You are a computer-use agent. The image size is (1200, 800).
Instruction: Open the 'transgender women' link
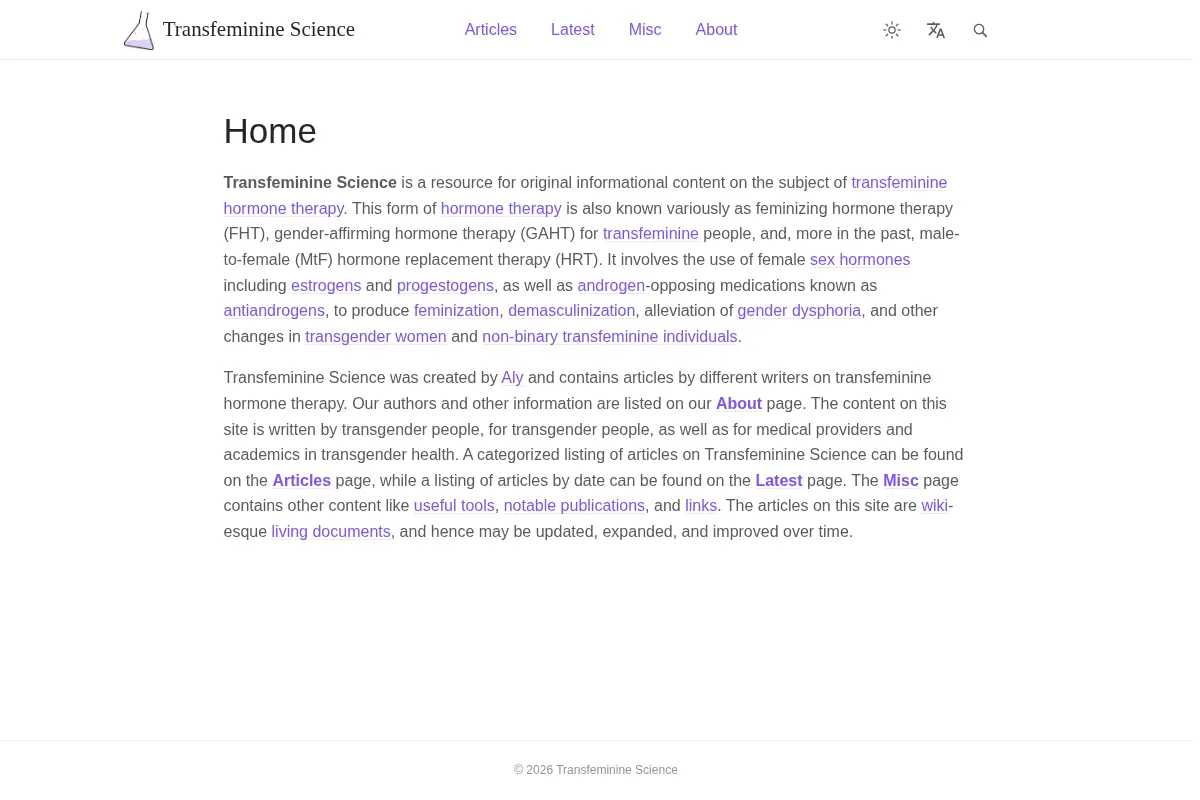click(376, 337)
